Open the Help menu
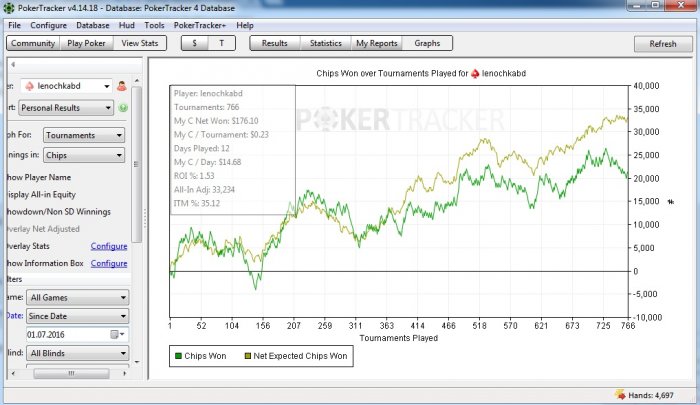 coord(245,25)
